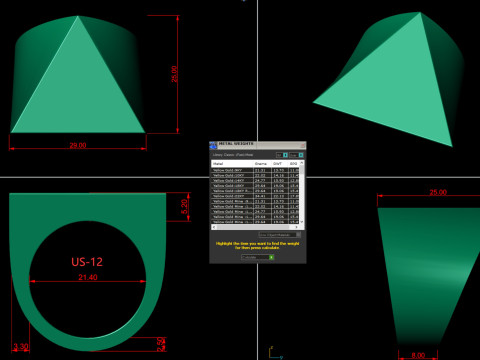Open the left cyan dropdown near Library
This screenshot has height=360, width=480.
click(285, 155)
